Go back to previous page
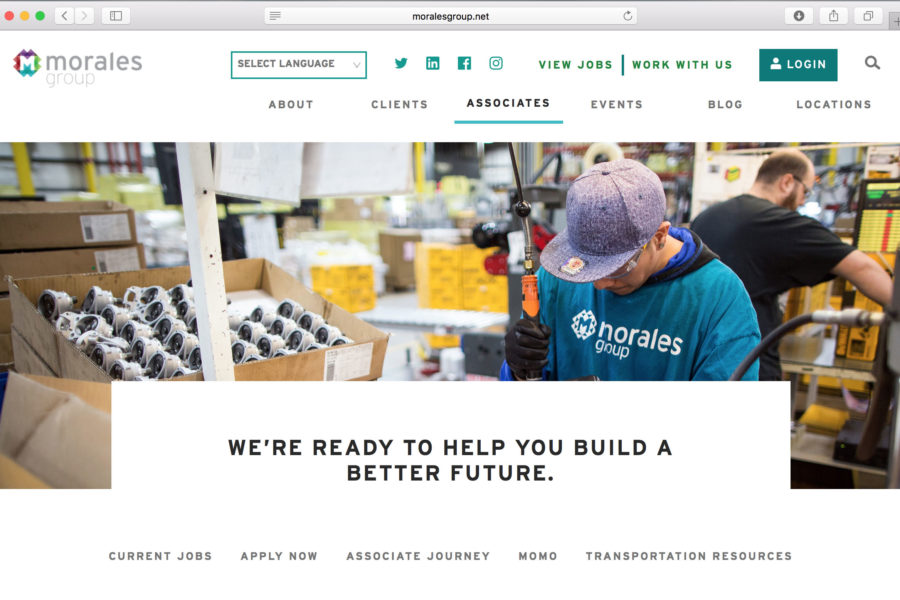Image resolution: width=900 pixels, height=600 pixels. tap(64, 16)
